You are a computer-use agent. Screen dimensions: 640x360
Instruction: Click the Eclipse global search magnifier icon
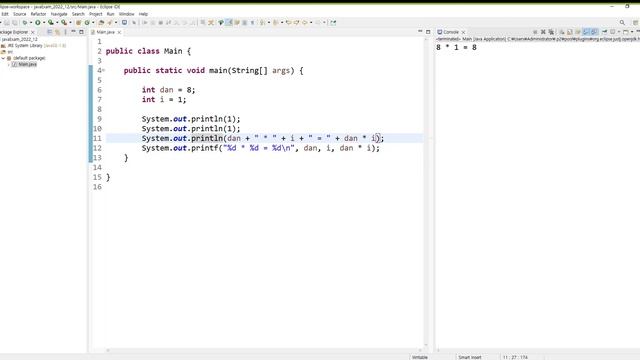coord(622,22)
